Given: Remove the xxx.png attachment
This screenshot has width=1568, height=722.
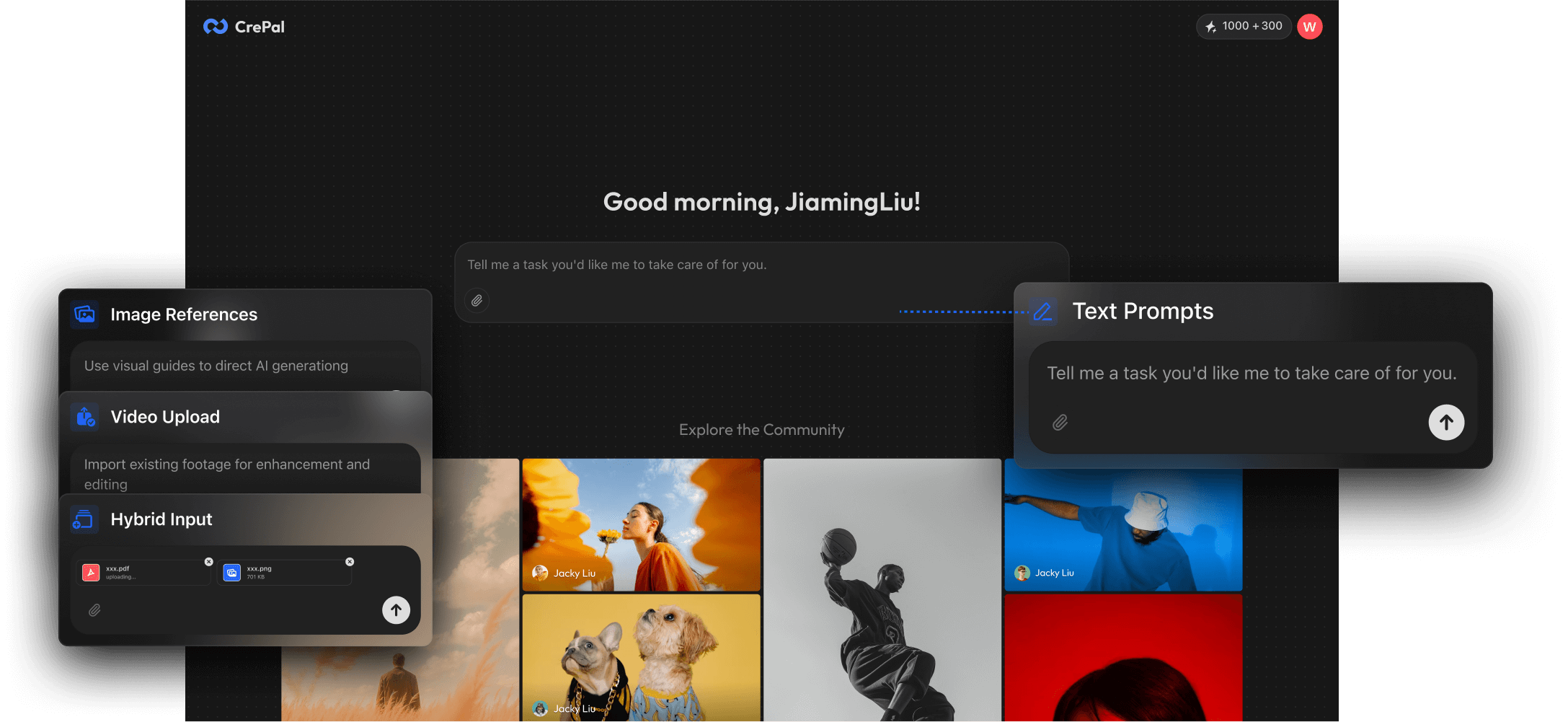Looking at the screenshot, I should [350, 562].
